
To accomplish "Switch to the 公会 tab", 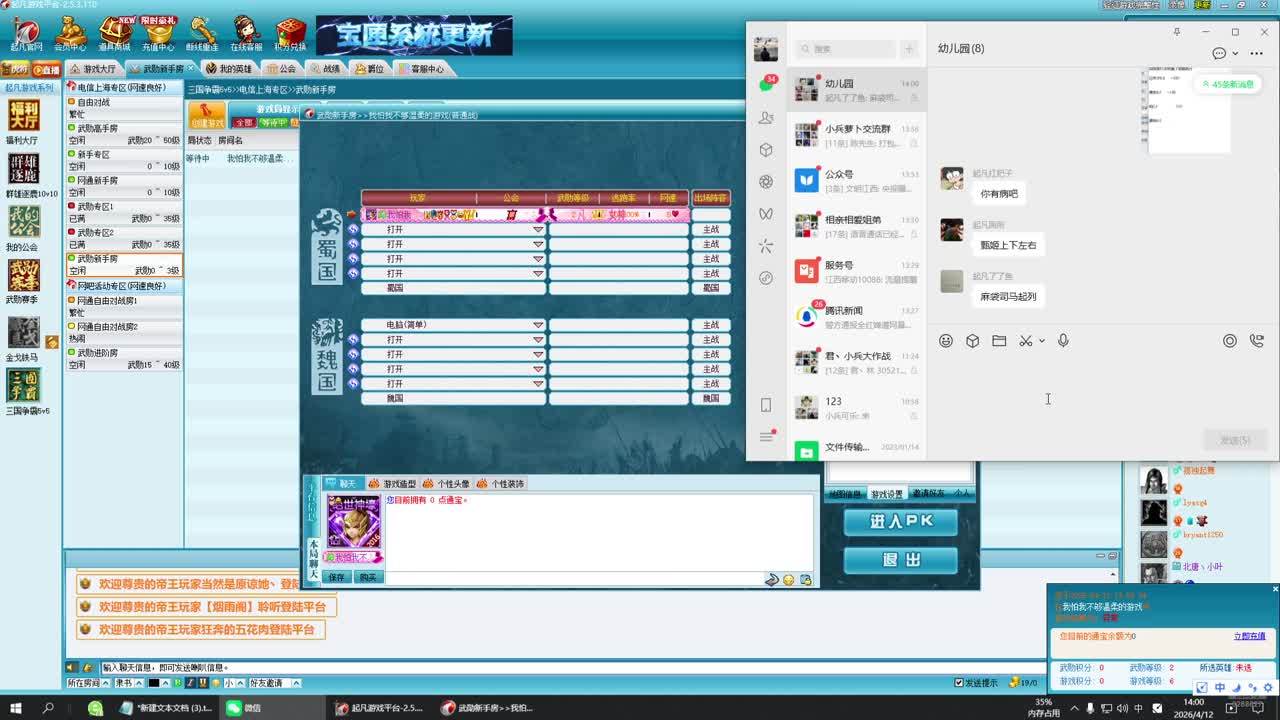I will [281, 69].
